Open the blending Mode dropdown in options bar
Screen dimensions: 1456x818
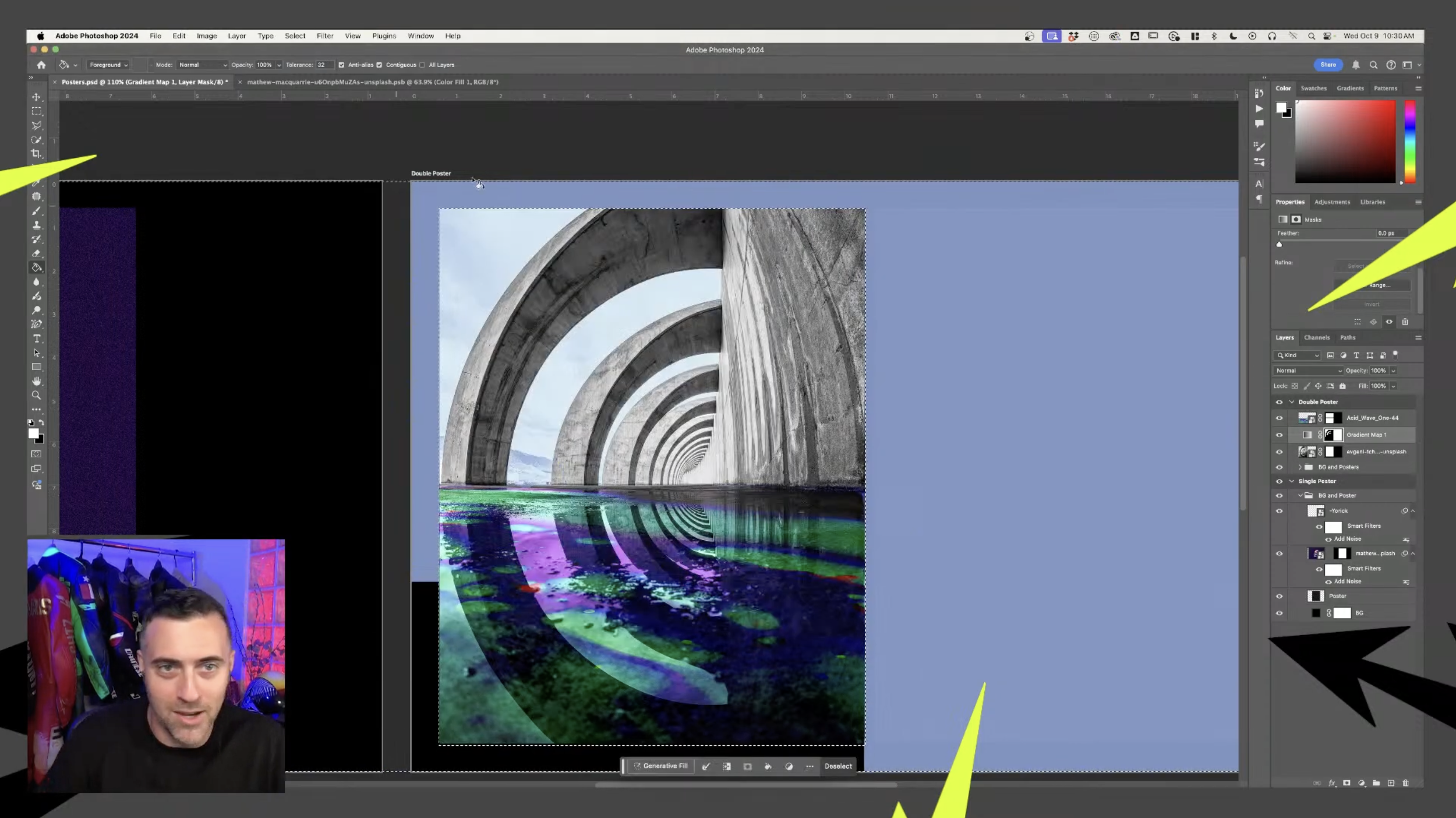[202, 65]
